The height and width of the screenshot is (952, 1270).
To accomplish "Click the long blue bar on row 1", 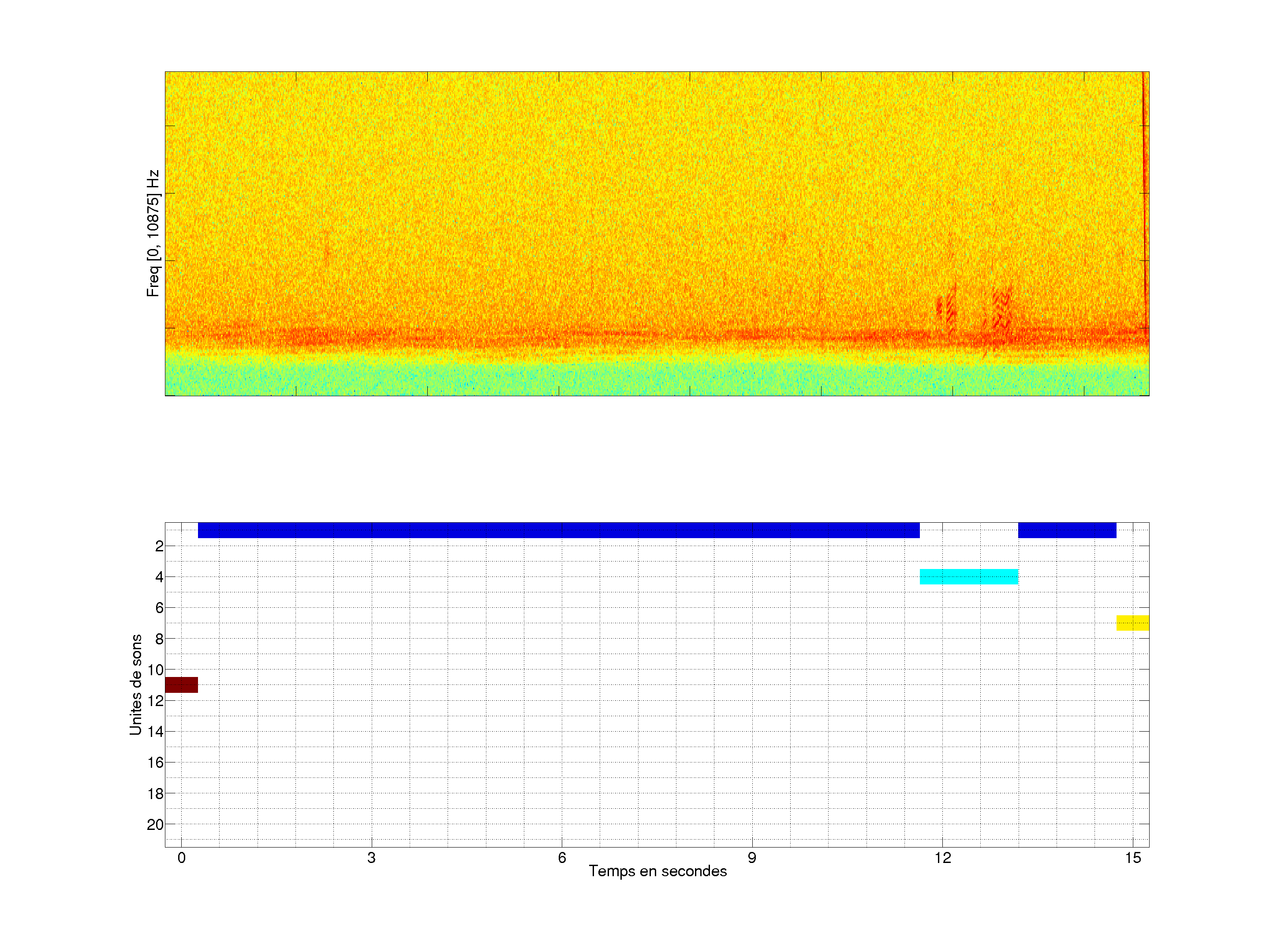I will [558, 530].
